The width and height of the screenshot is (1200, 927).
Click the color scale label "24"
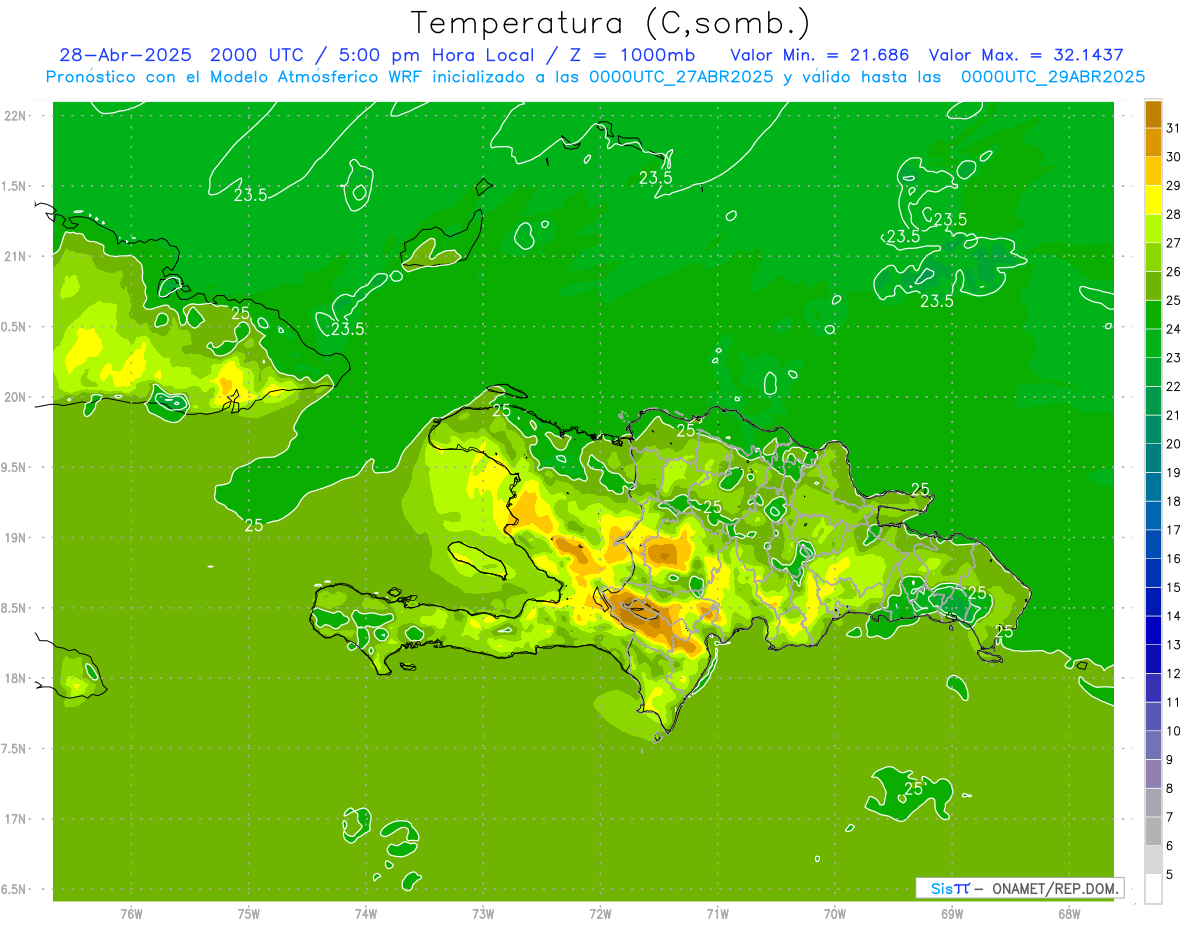(1174, 329)
